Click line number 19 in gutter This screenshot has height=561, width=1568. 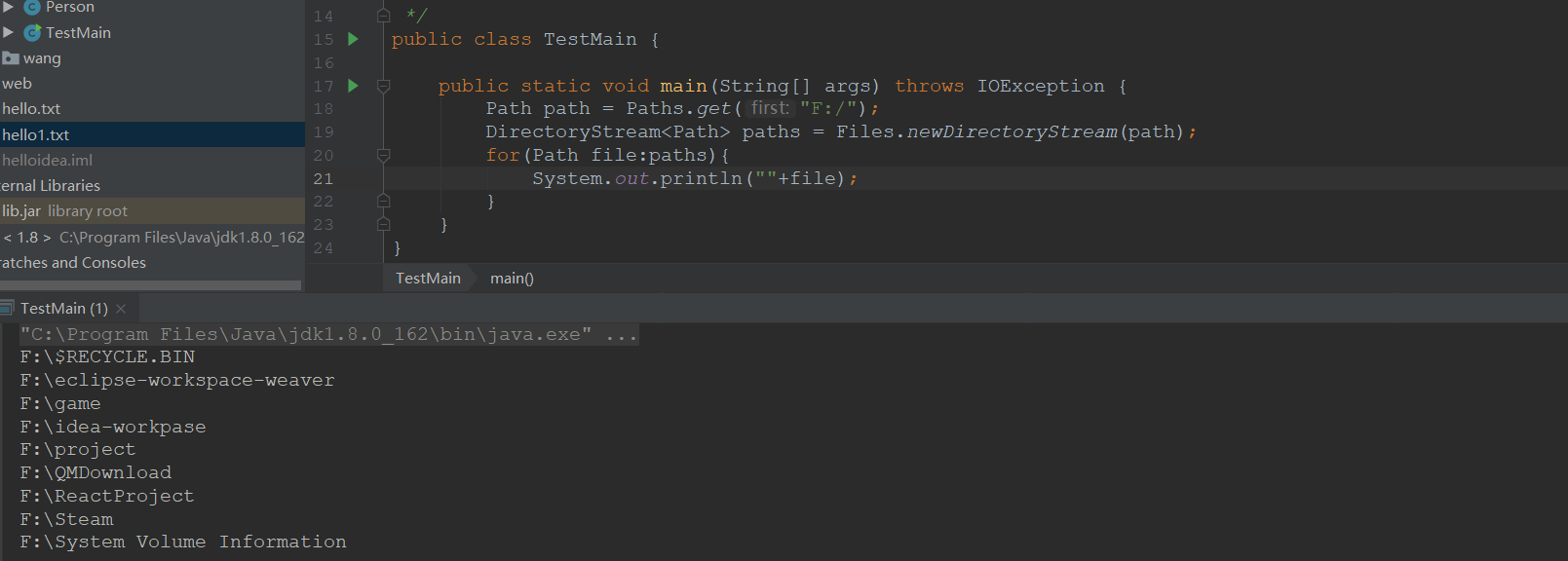(x=324, y=132)
